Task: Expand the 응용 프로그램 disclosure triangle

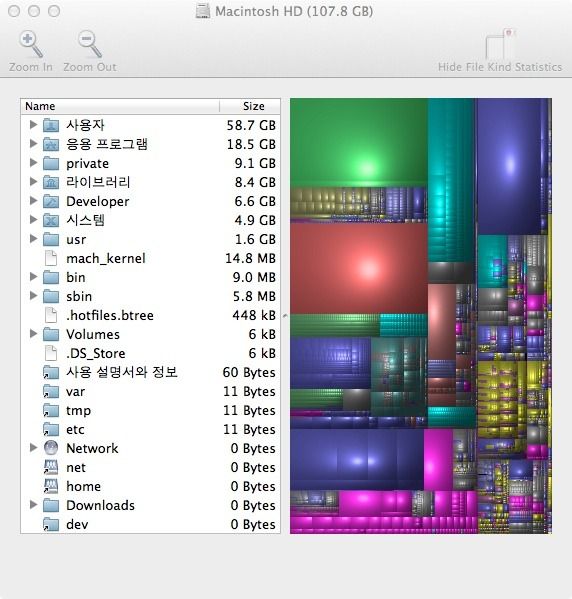Action: (33, 143)
